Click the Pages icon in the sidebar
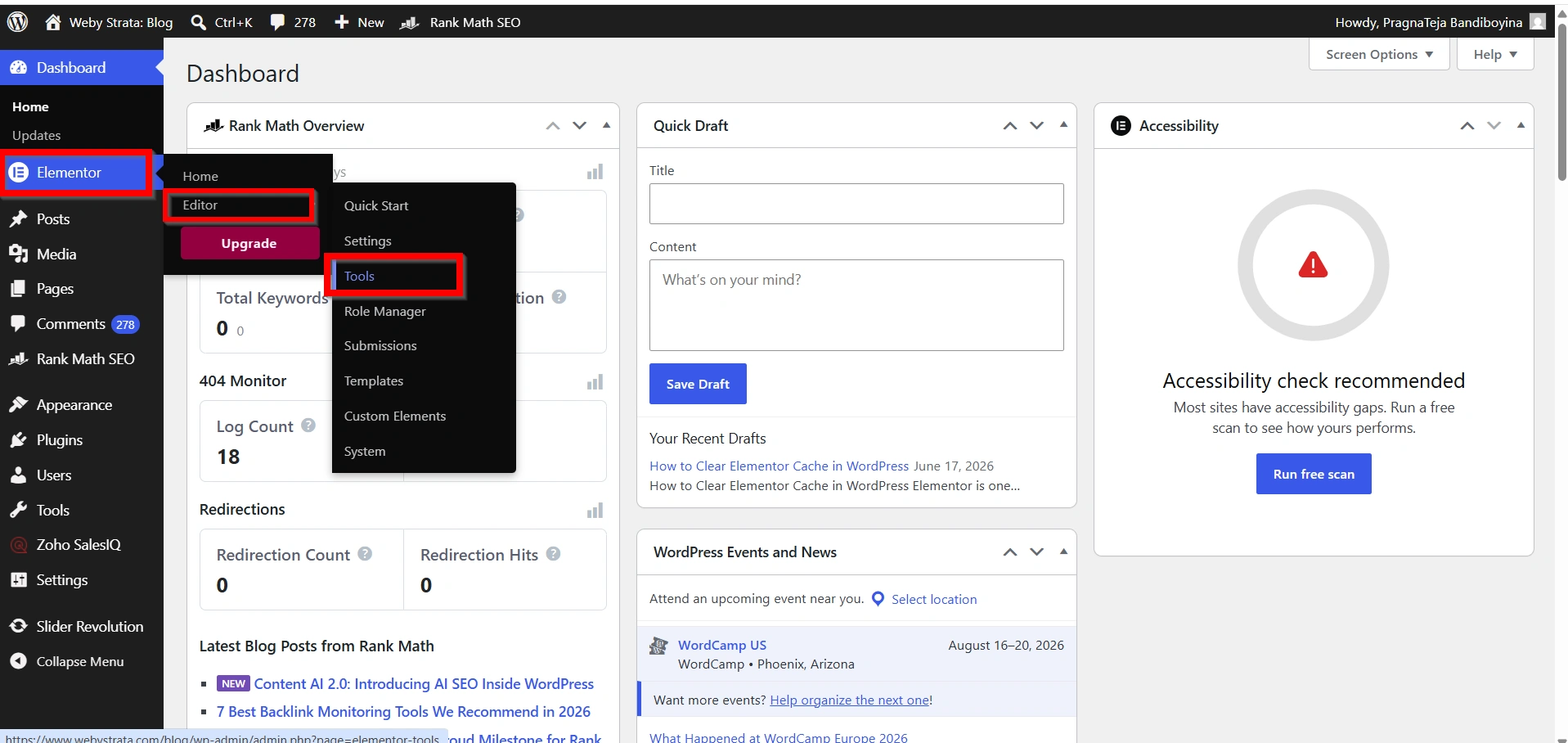The width and height of the screenshot is (1568, 743). 18,289
